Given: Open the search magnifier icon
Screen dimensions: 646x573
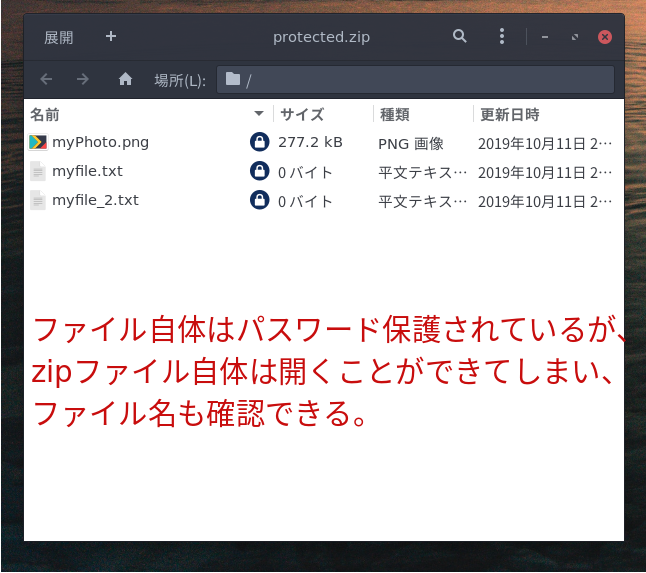Looking at the screenshot, I should pos(460,37).
